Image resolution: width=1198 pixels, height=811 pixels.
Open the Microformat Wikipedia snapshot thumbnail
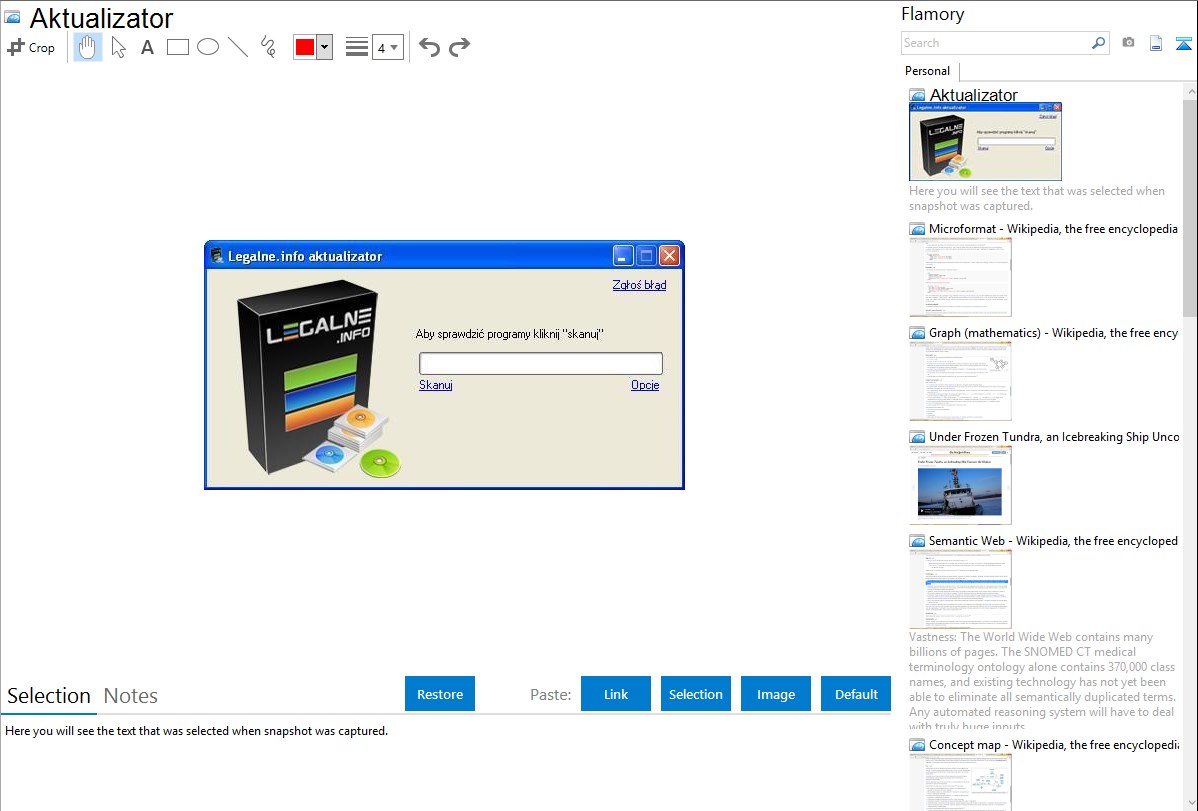(960, 277)
